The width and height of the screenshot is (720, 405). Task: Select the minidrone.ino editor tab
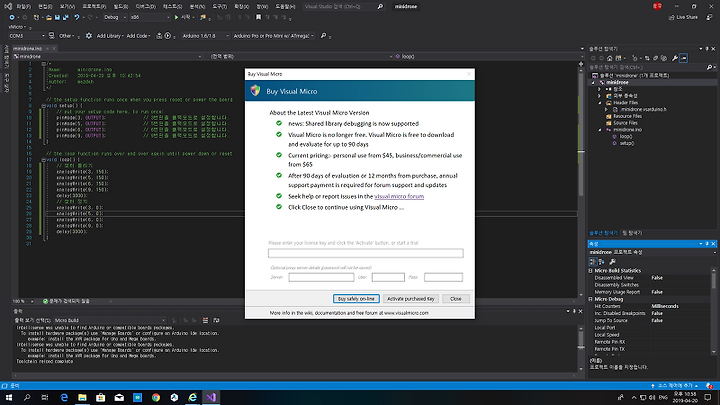[28, 48]
